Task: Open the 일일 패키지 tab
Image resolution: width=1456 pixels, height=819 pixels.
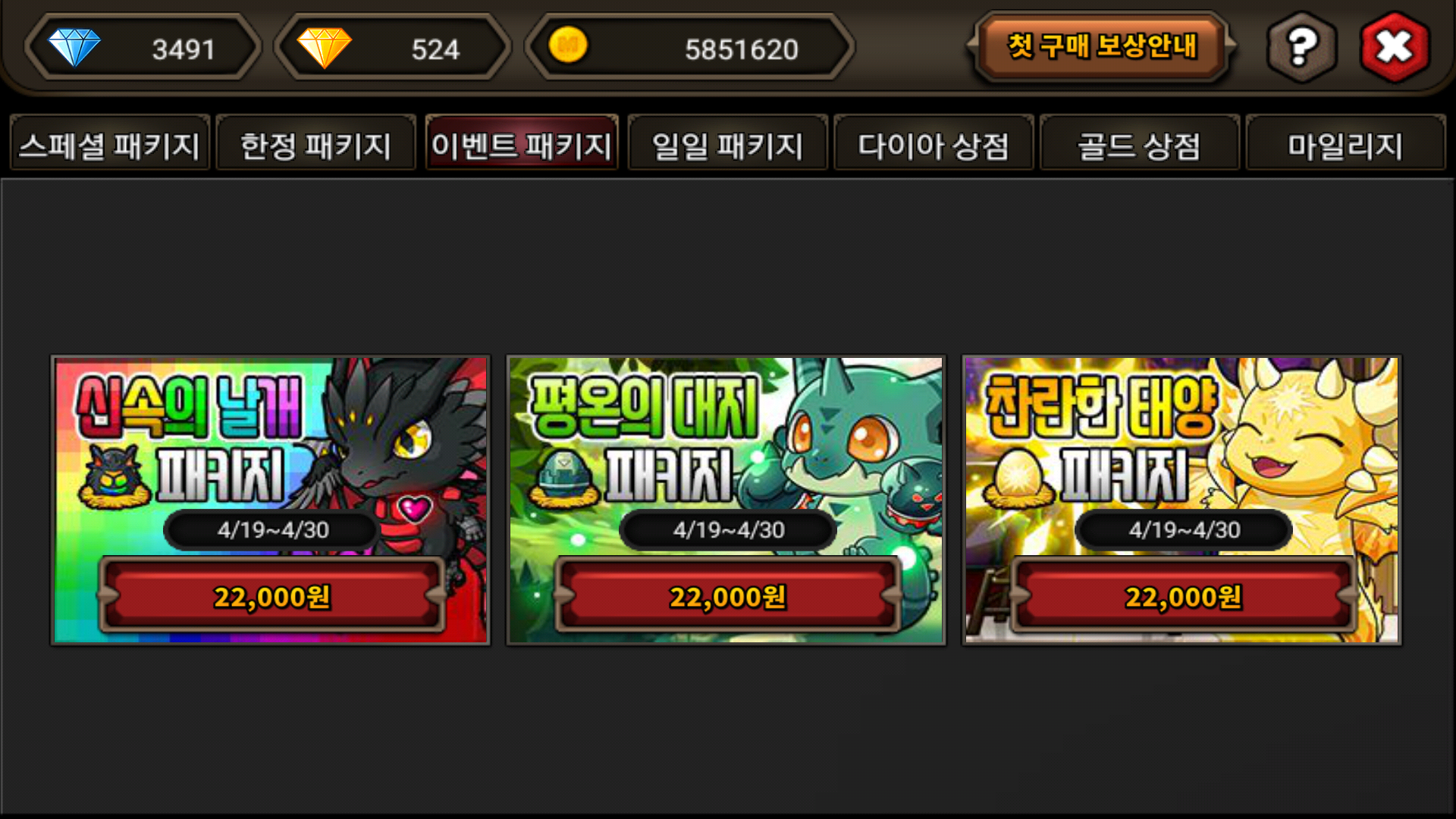Action: coord(727,144)
